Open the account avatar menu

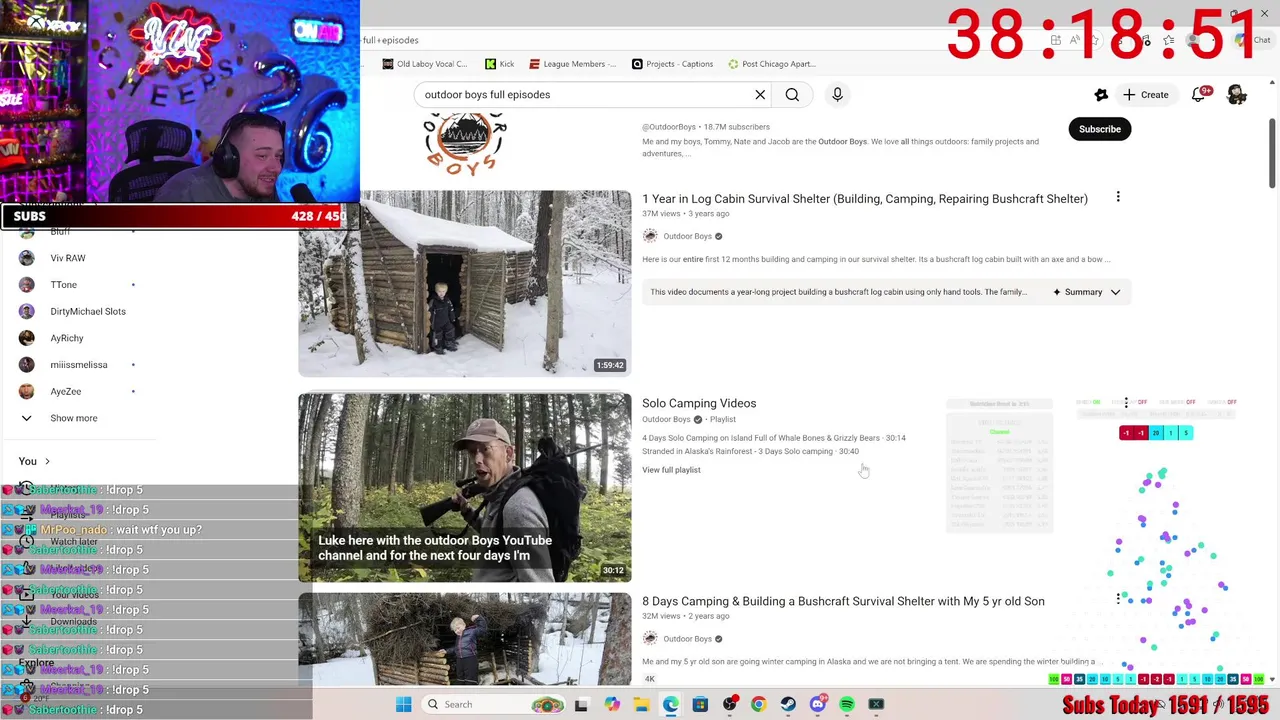(1237, 95)
